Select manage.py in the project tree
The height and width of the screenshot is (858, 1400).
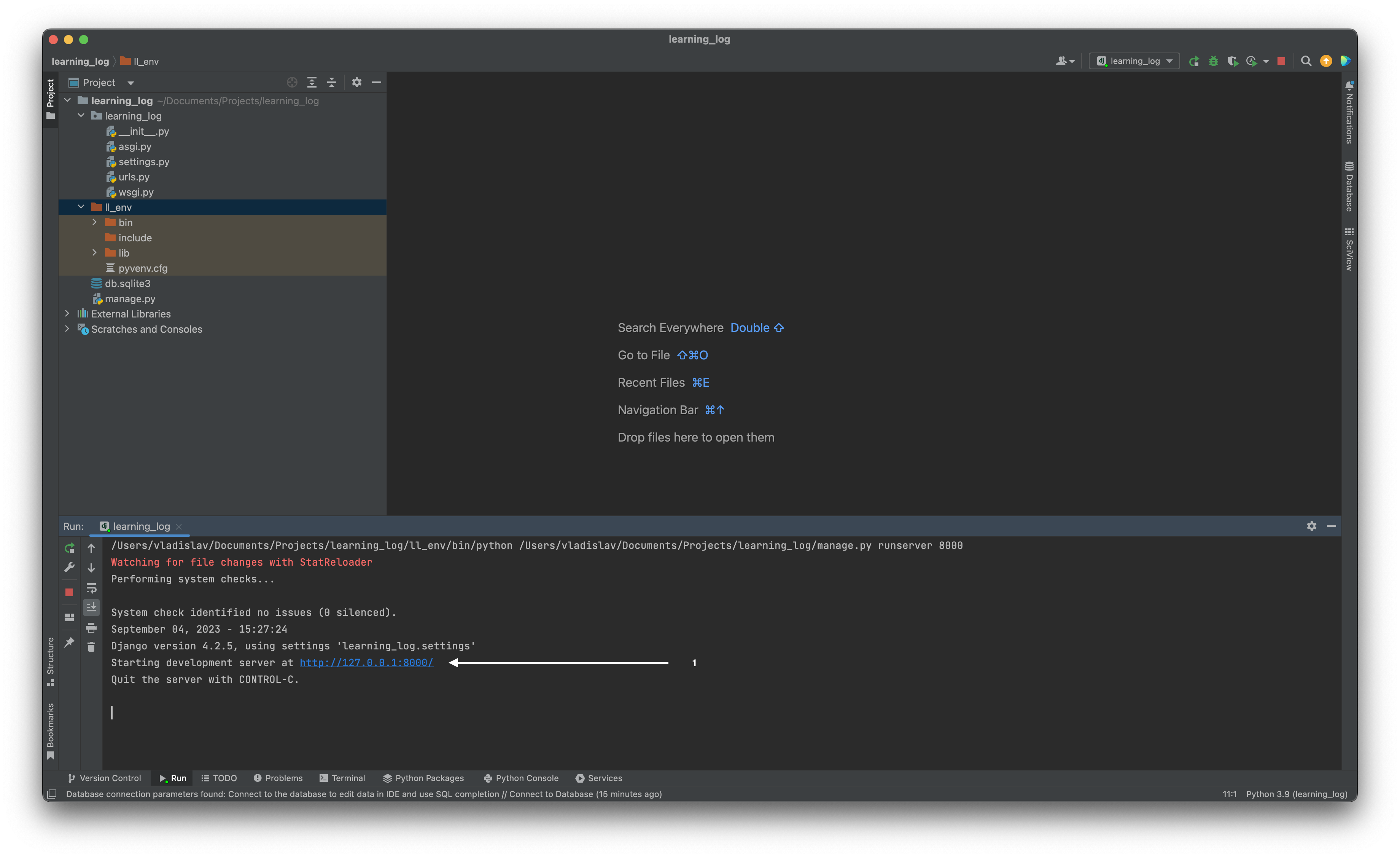[130, 298]
